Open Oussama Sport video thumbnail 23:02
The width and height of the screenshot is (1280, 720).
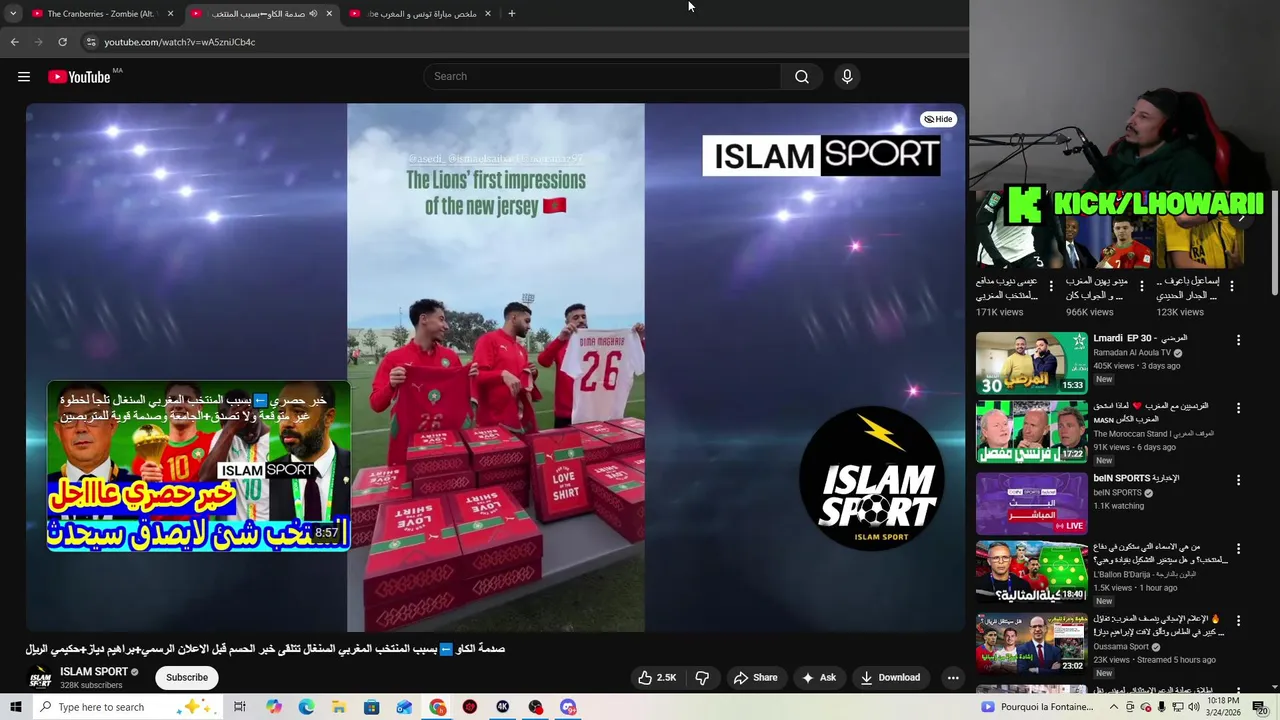click(1031, 643)
